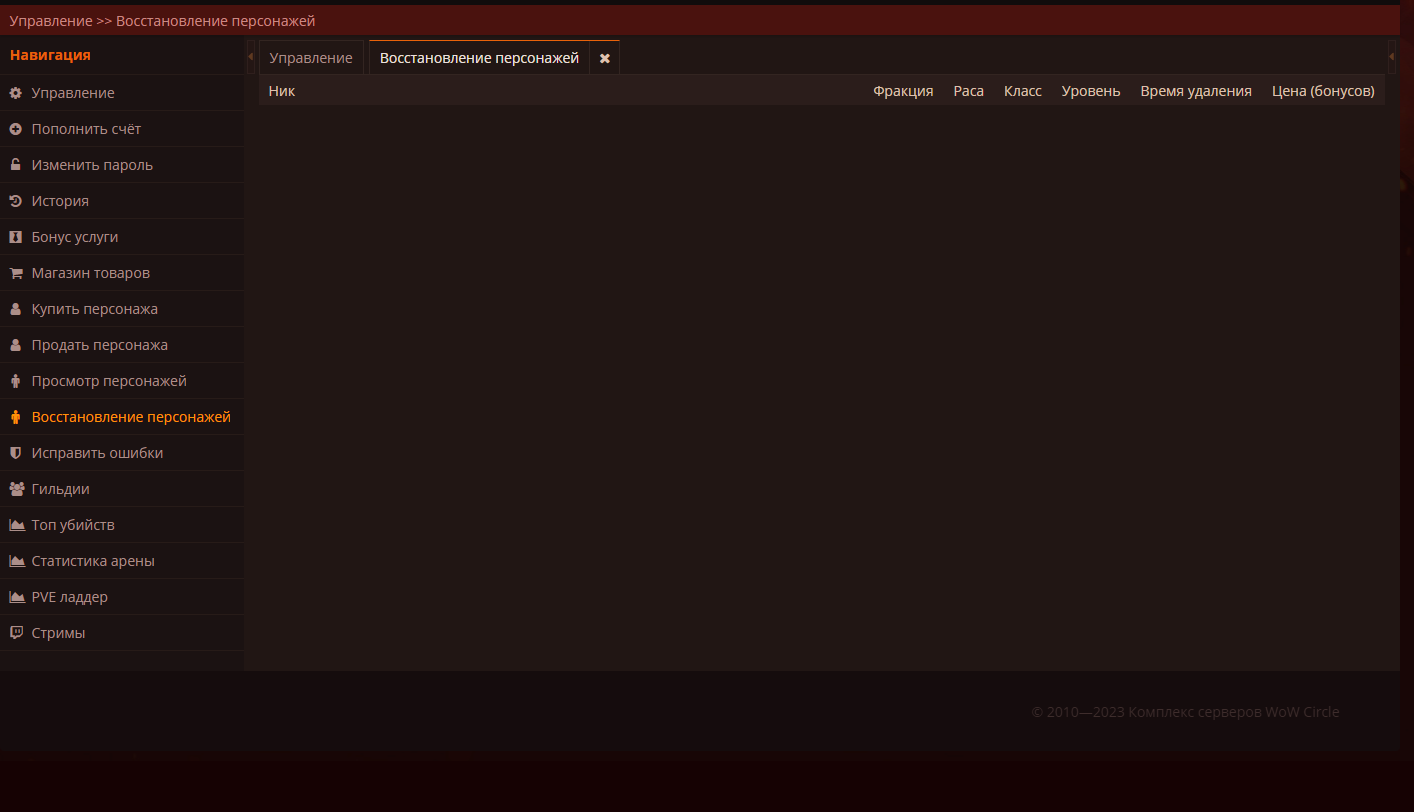Click the padlock icon for Изменить пароль
The height and width of the screenshot is (812, 1414).
click(16, 165)
